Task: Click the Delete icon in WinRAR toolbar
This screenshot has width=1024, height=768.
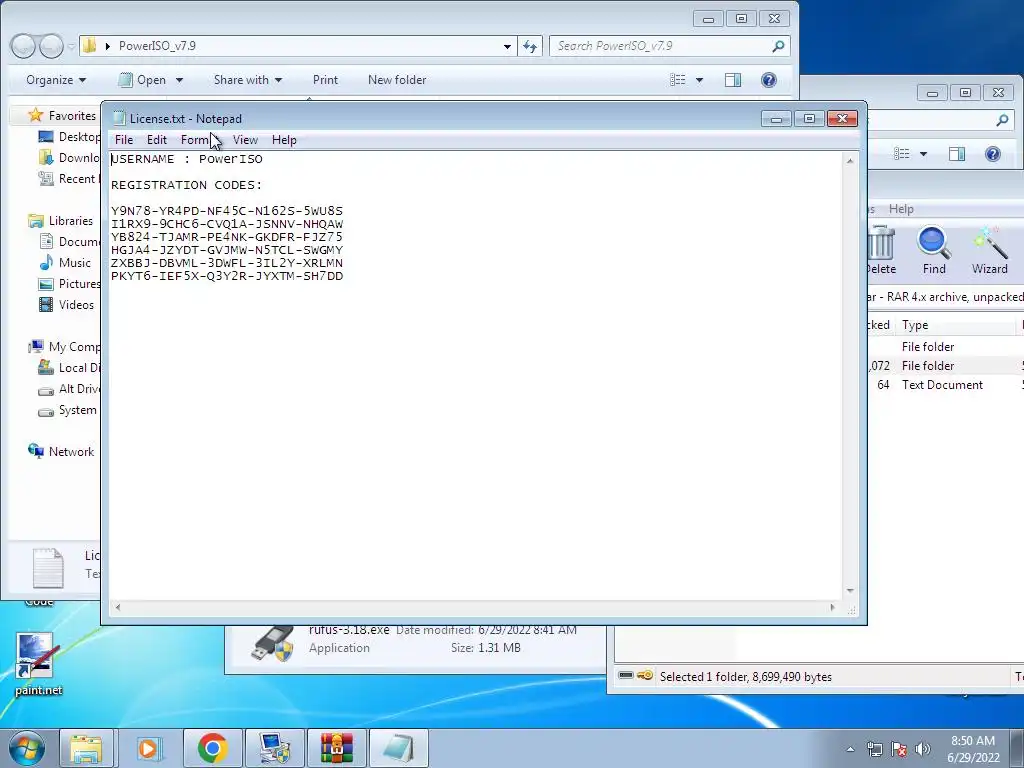Action: 881,249
